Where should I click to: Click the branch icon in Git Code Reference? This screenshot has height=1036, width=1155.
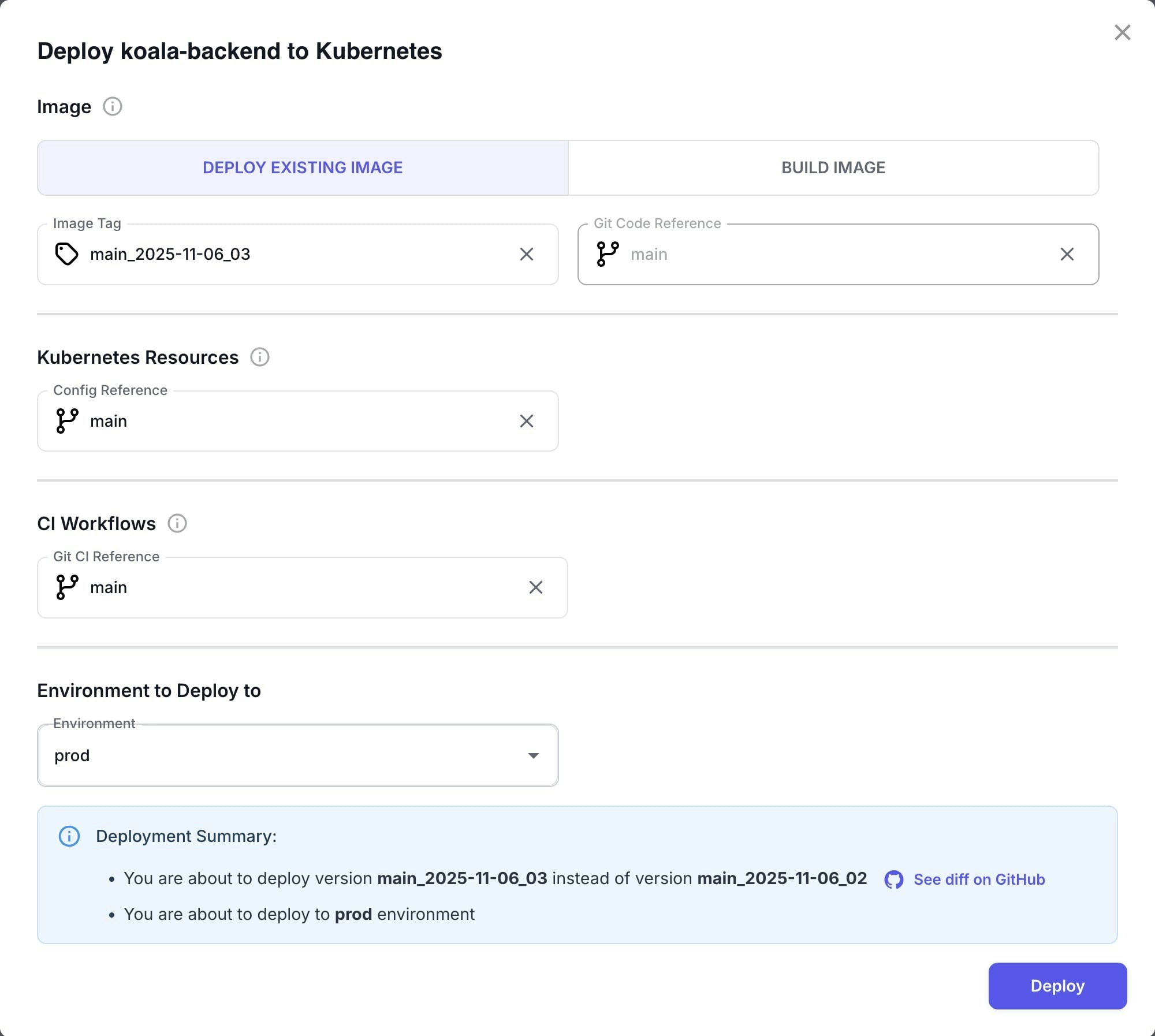coord(607,254)
